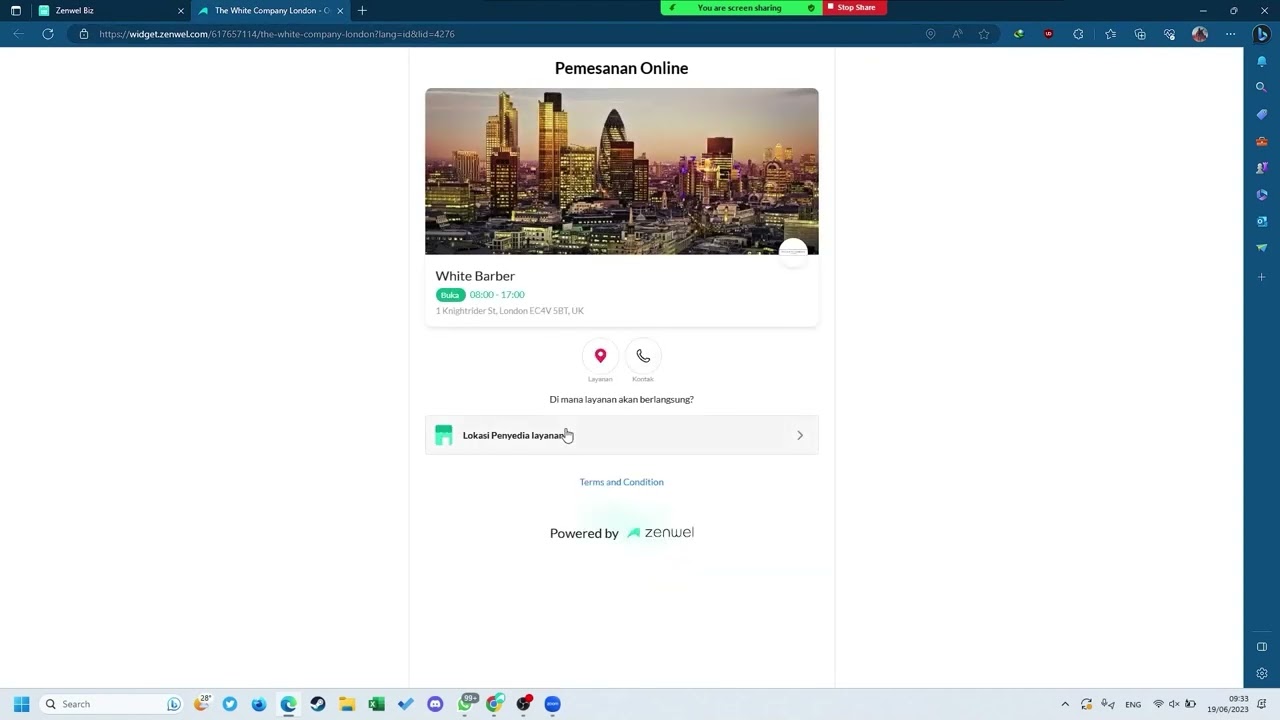Click the browser profile avatar
This screenshot has height=720, width=1280.
coord(1200,34)
